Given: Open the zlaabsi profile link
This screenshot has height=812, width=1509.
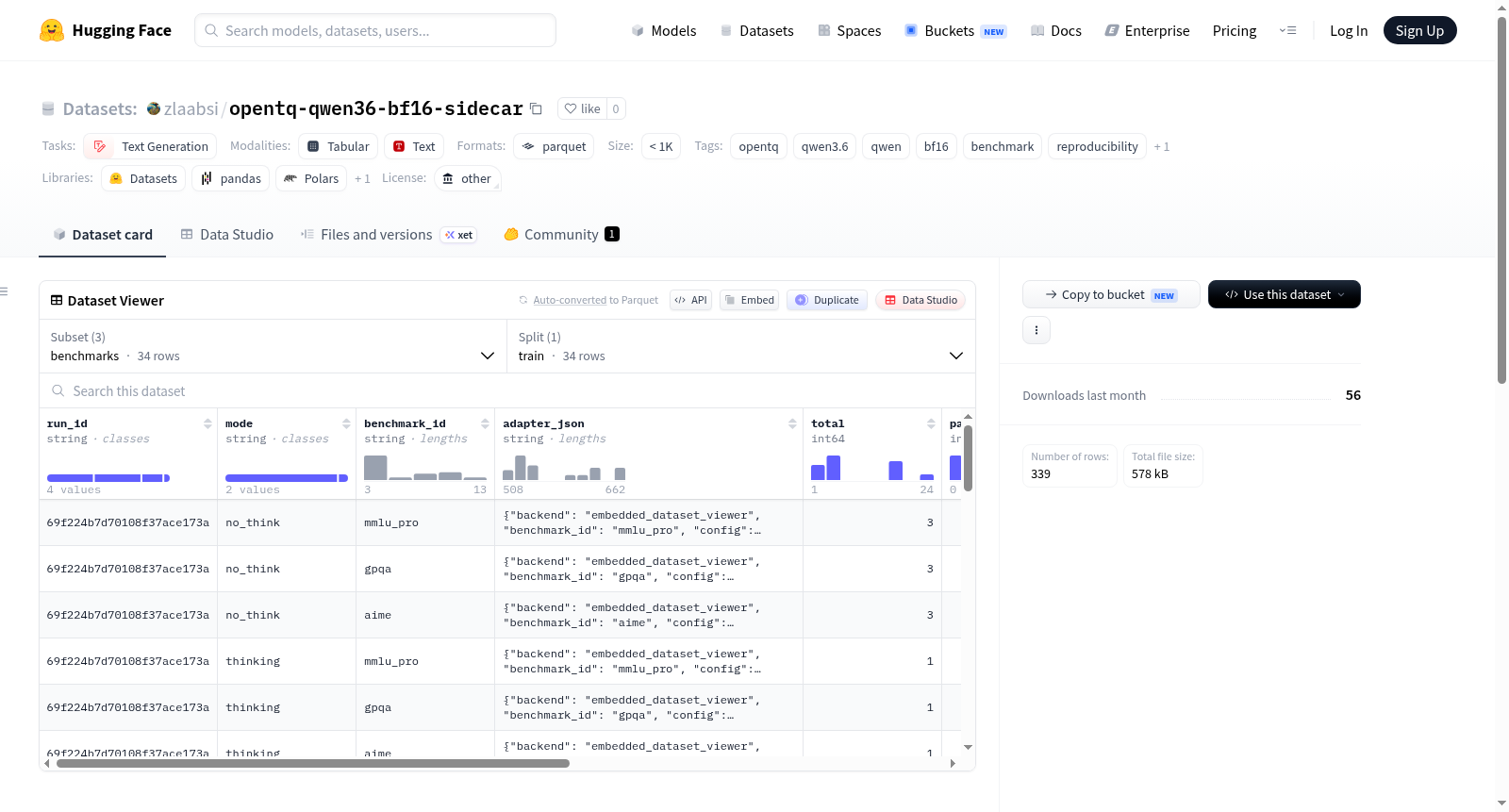Looking at the screenshot, I should pyautogui.click(x=191, y=108).
